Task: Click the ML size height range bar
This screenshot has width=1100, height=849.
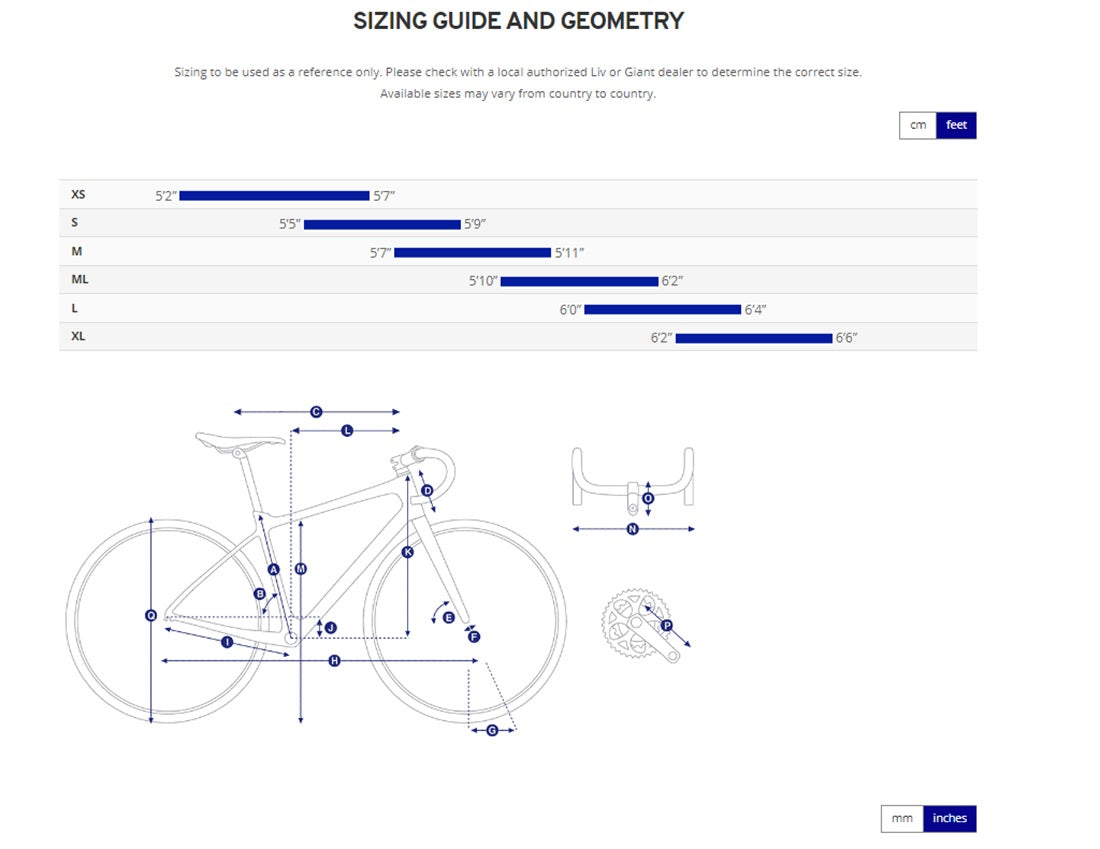Action: 579,281
